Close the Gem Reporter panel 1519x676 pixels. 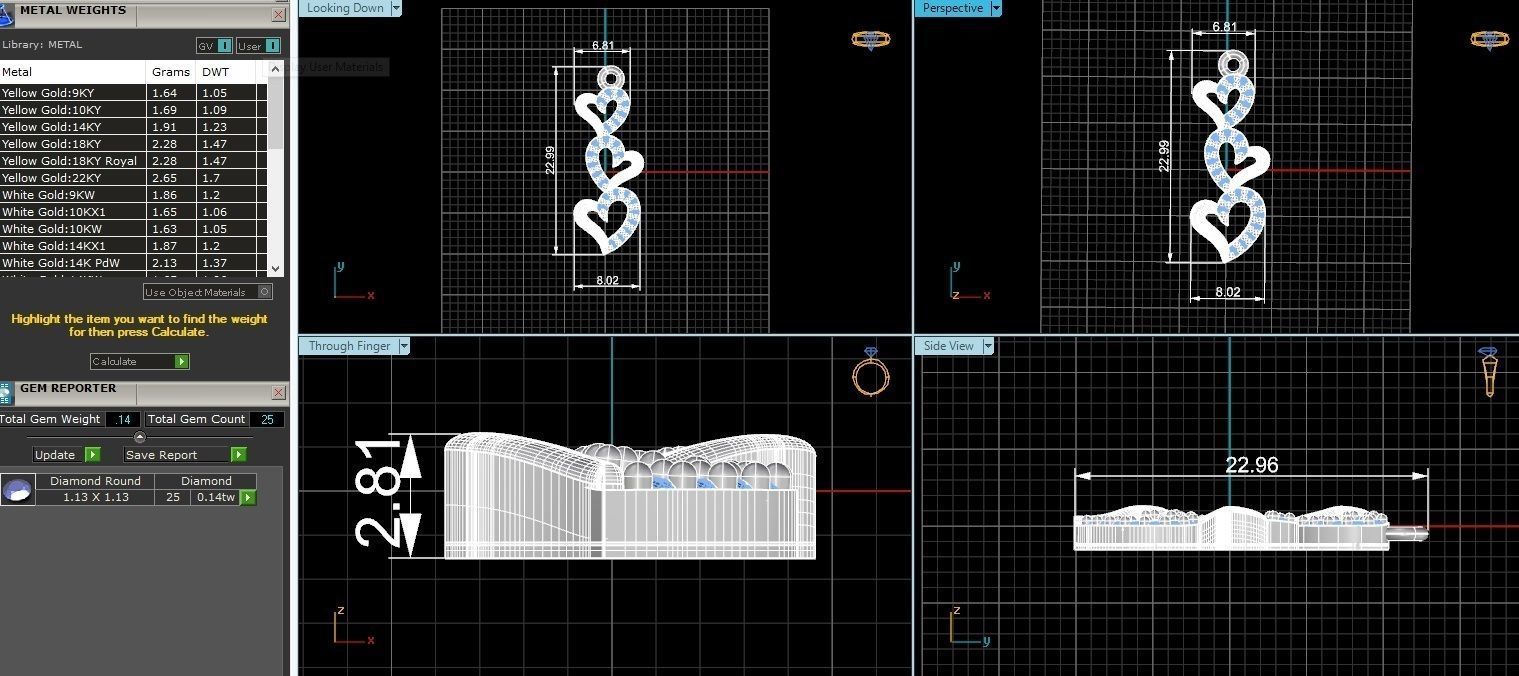tap(279, 393)
